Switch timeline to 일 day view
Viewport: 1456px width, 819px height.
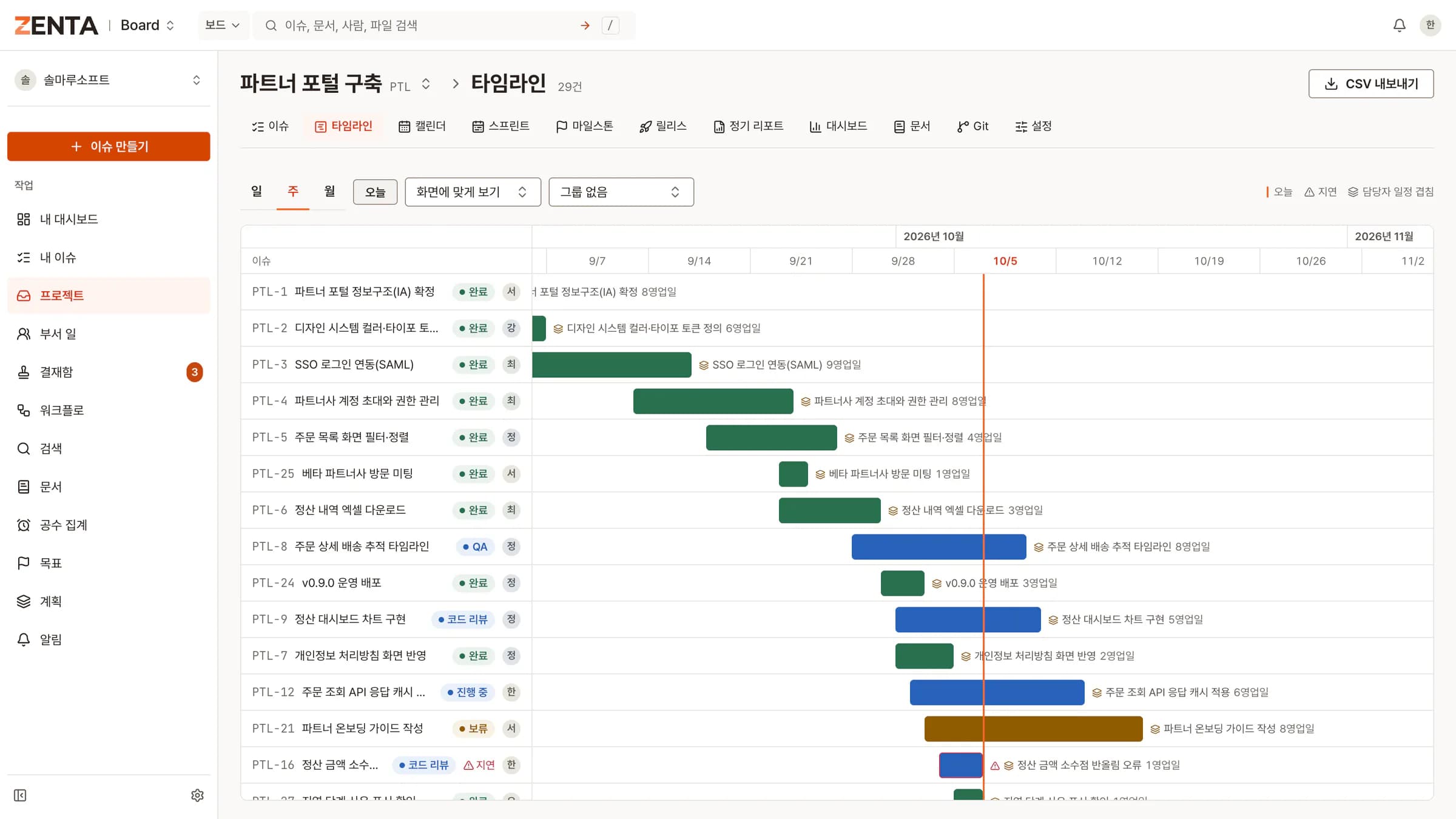257,192
